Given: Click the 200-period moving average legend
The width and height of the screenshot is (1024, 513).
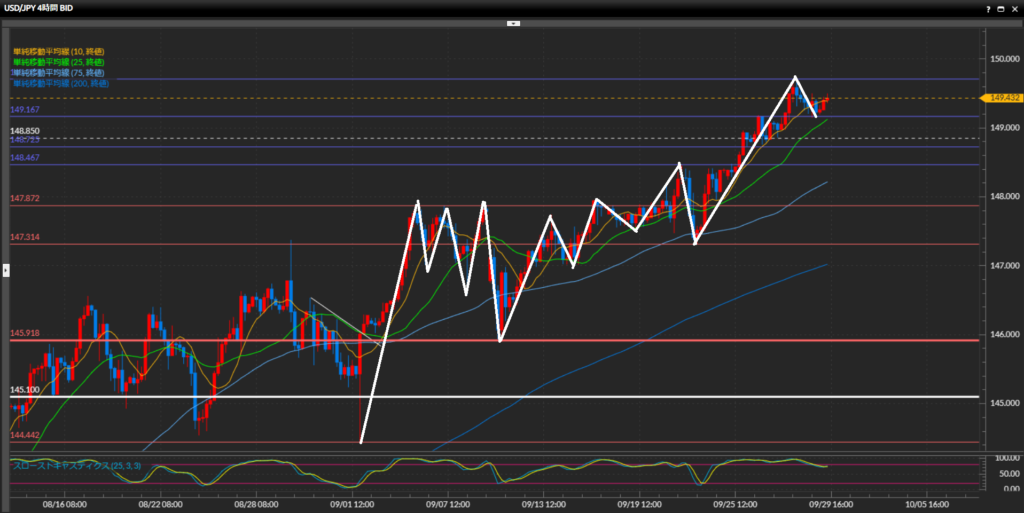Looking at the screenshot, I should point(60,83).
